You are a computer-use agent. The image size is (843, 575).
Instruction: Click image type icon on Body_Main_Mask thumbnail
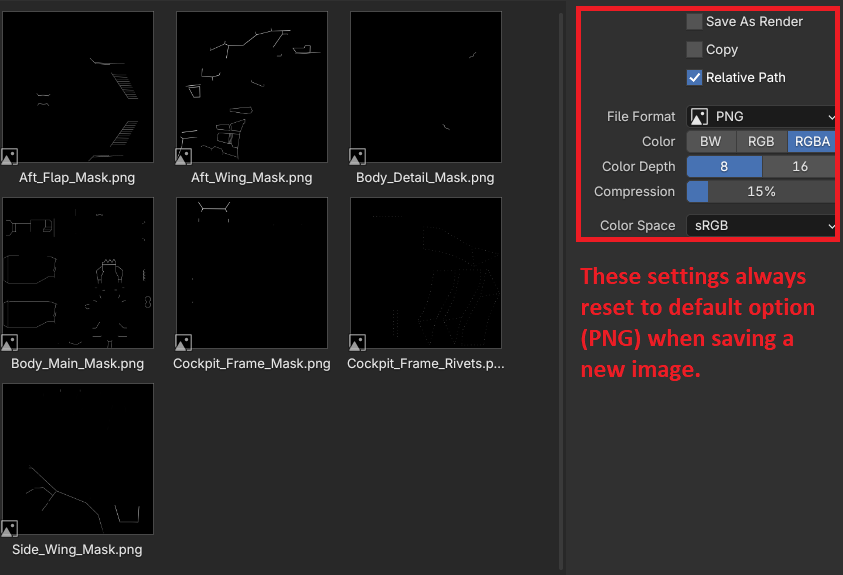pos(10,342)
